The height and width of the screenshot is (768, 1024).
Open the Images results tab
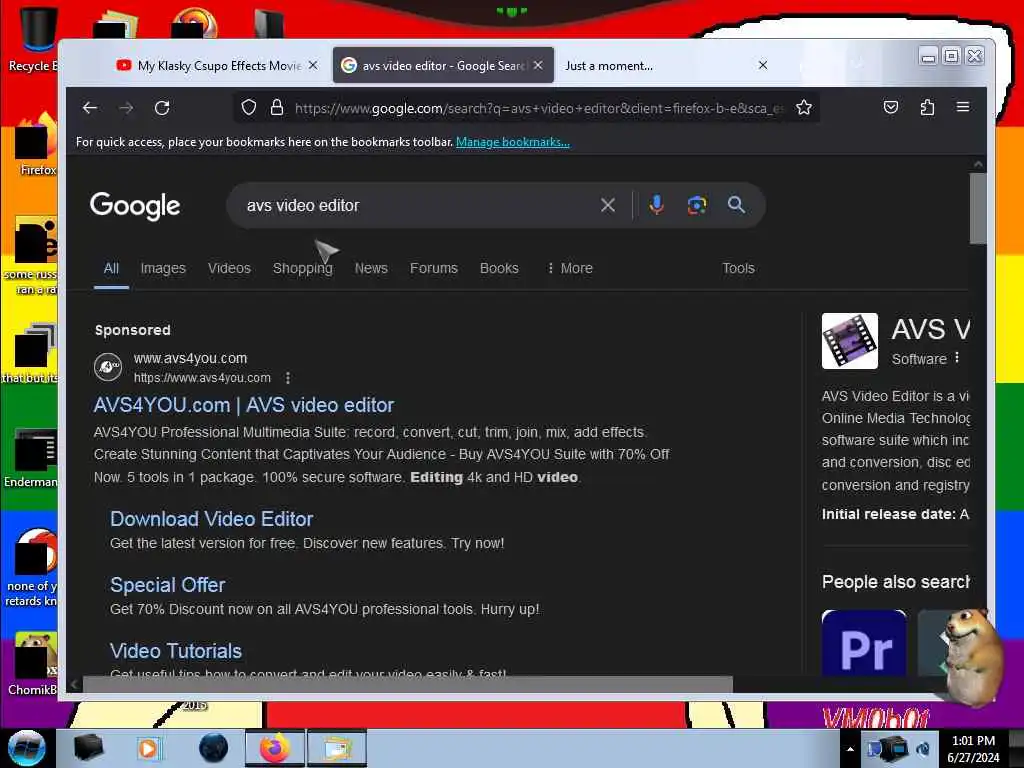tap(163, 268)
